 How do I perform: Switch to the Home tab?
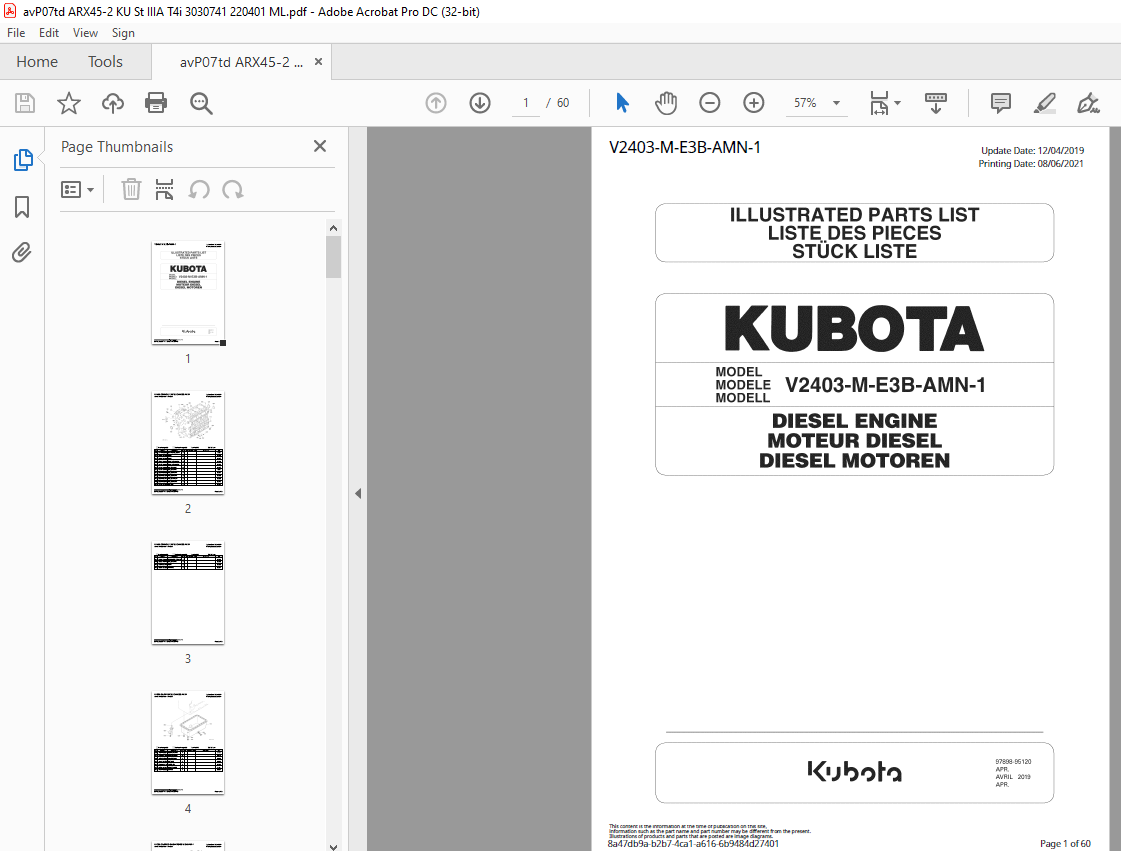(37, 62)
